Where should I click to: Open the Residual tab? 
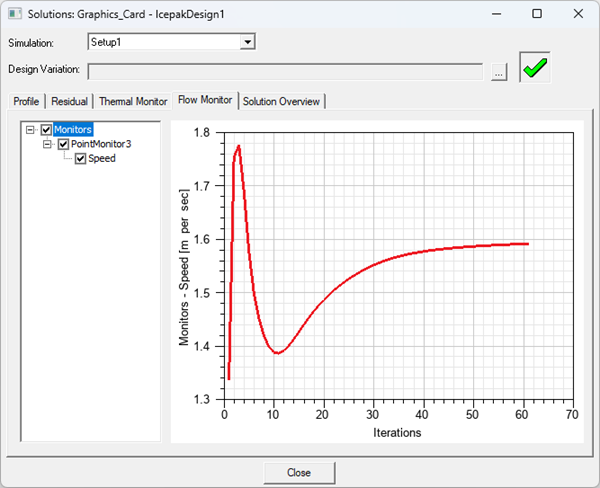(x=69, y=101)
